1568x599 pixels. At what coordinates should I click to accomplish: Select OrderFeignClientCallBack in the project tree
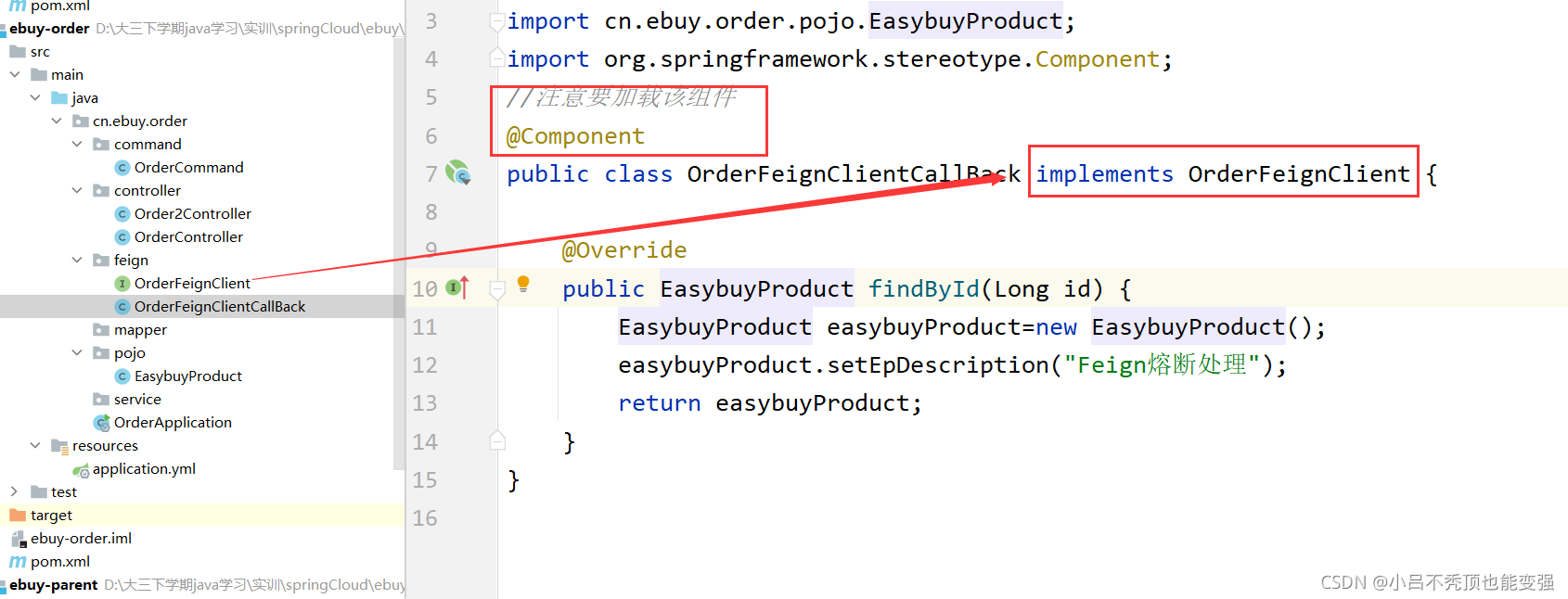220,307
